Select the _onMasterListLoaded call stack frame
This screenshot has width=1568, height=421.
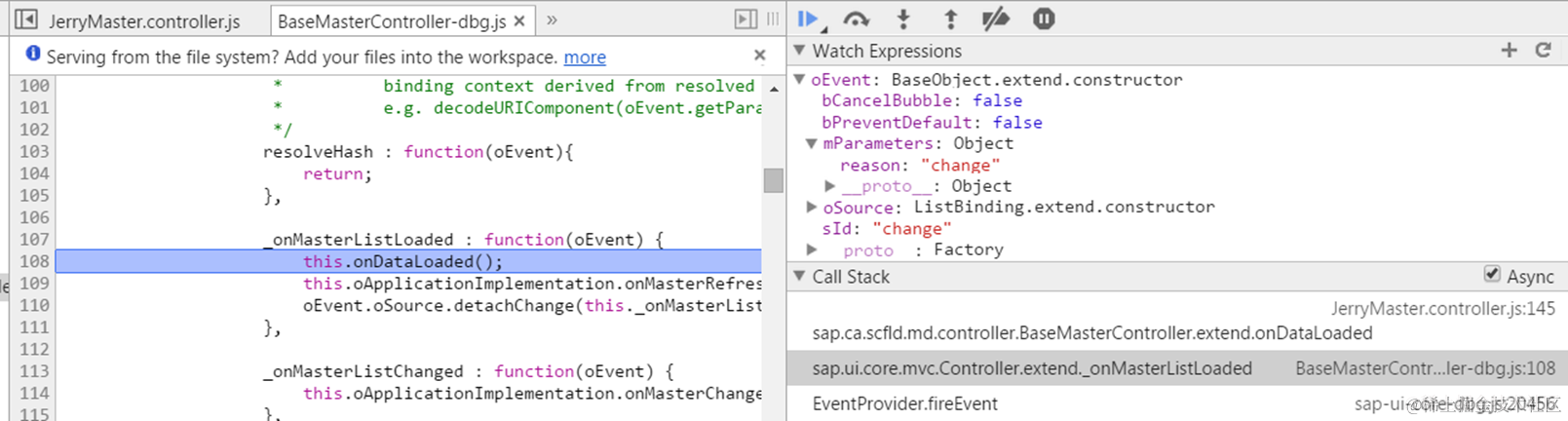[1177, 368]
